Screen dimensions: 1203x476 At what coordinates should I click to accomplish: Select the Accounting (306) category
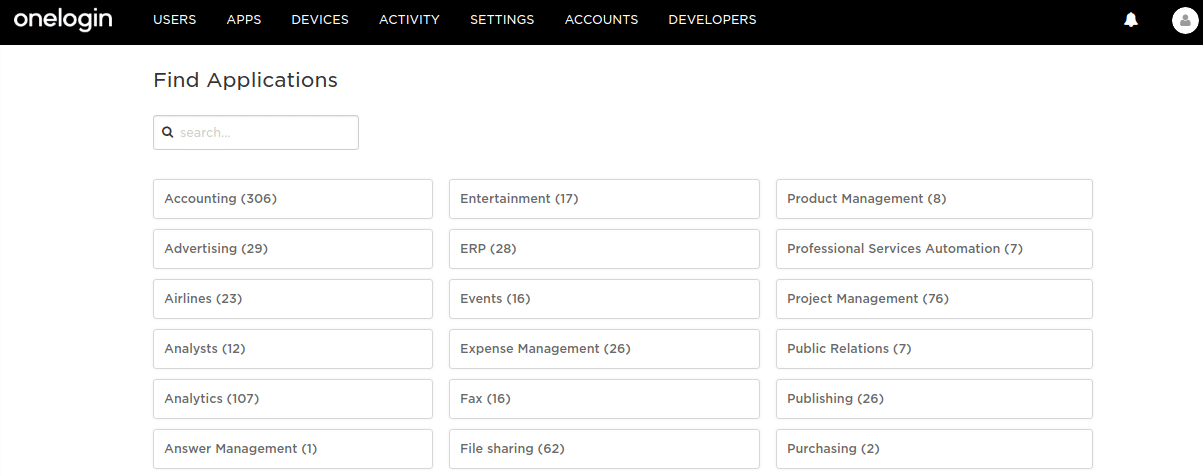[292, 199]
